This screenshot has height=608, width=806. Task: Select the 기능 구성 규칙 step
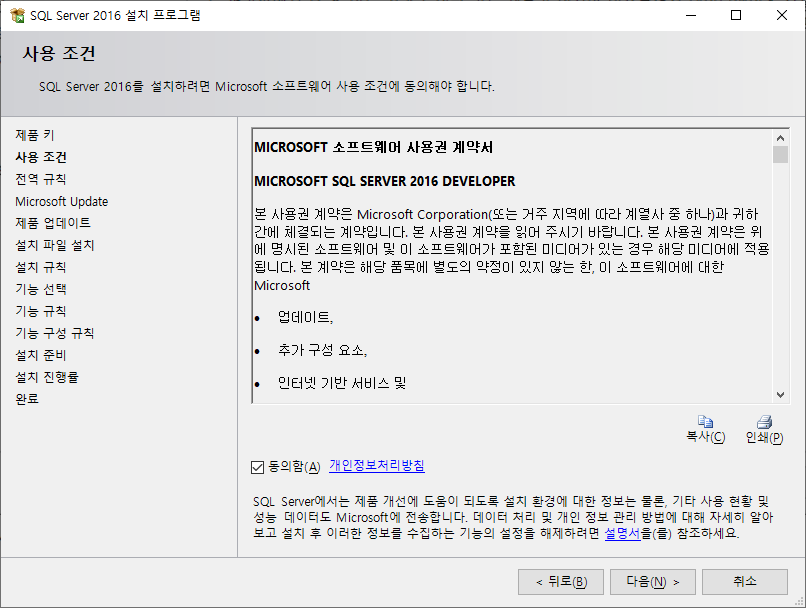(x=55, y=334)
